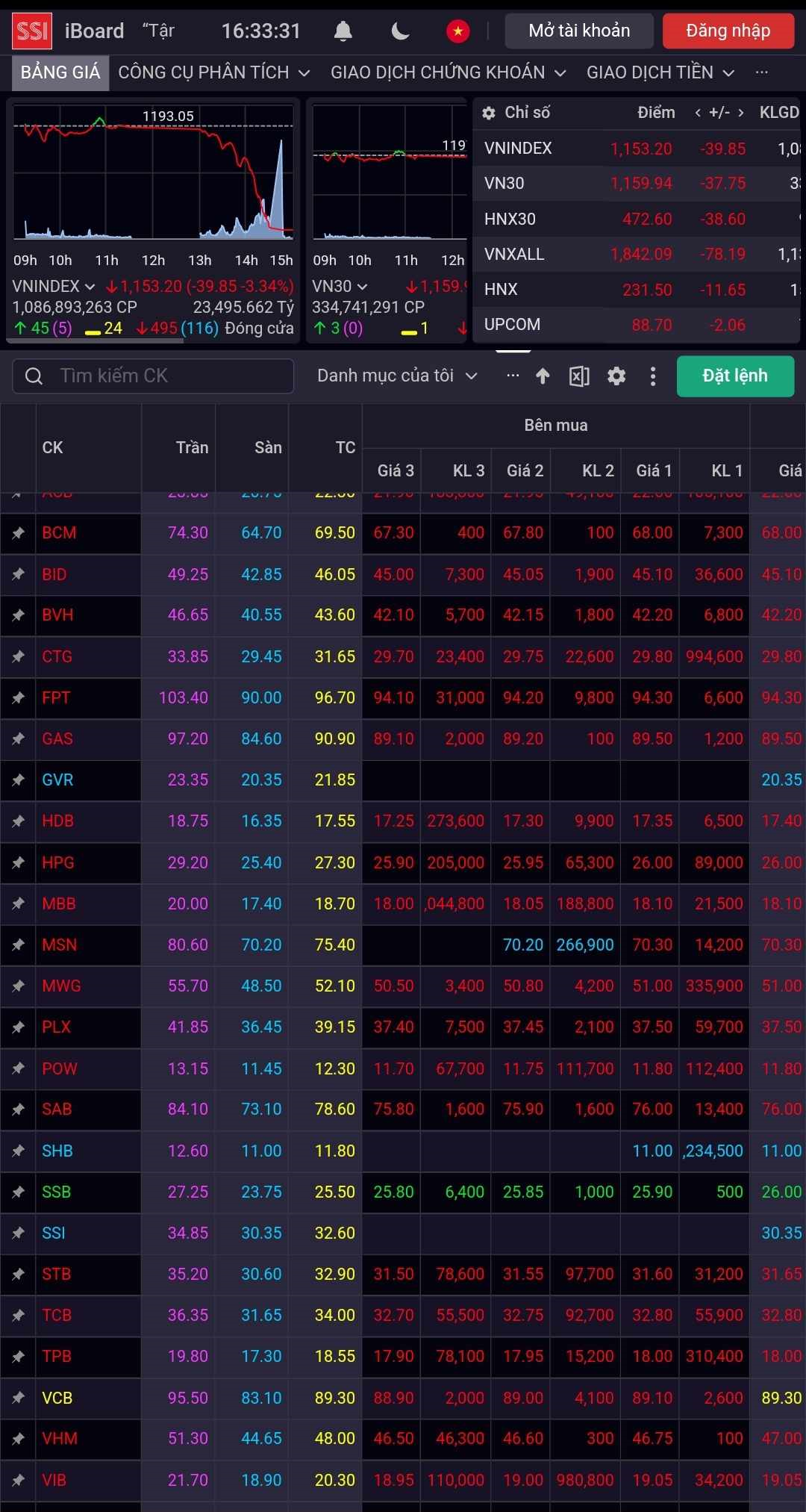Unpin BCM row pin icon
Image resolution: width=806 pixels, height=1512 pixels.
pos(18,533)
